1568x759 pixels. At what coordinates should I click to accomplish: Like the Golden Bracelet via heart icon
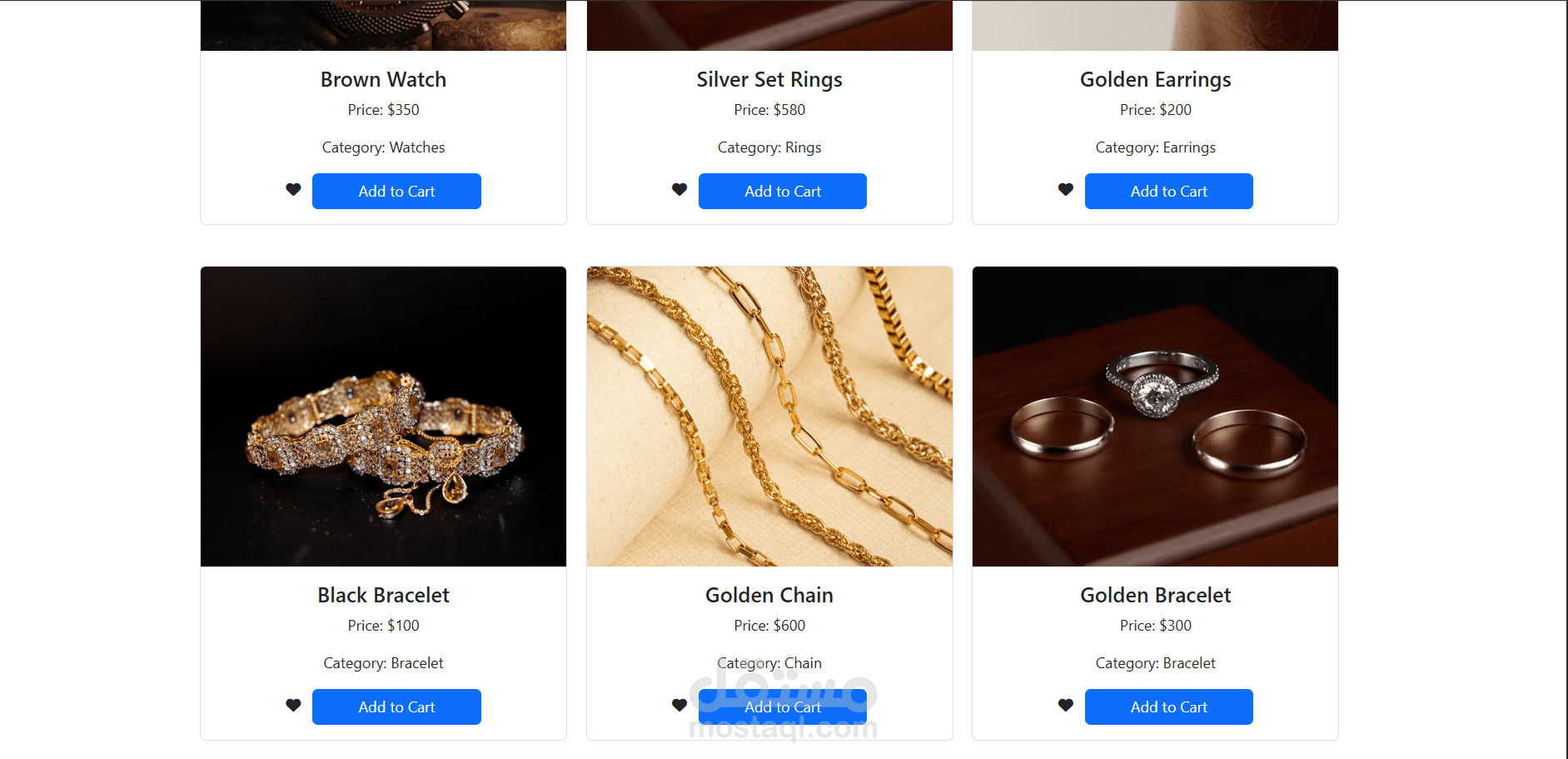click(x=1066, y=706)
